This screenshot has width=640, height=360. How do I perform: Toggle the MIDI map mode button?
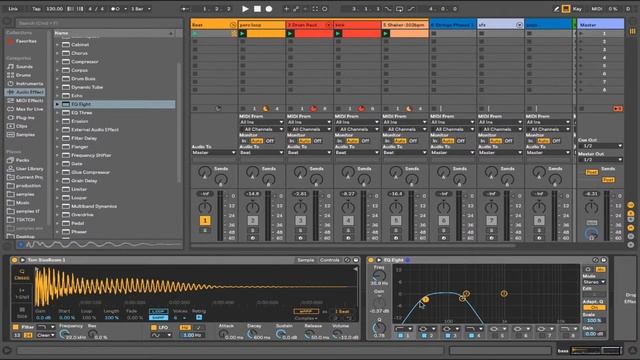[597, 9]
